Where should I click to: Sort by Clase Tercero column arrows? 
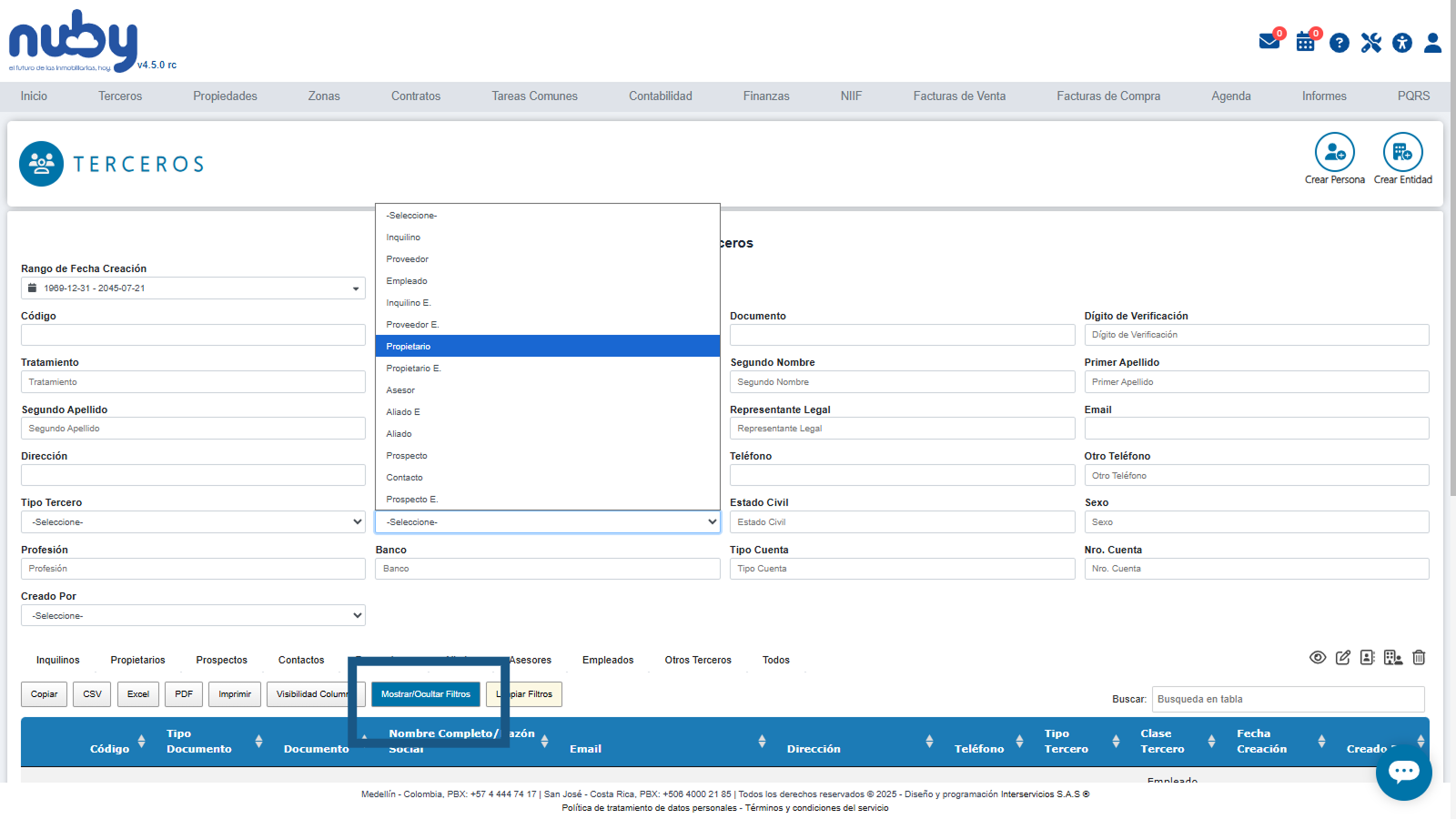coord(1211,741)
